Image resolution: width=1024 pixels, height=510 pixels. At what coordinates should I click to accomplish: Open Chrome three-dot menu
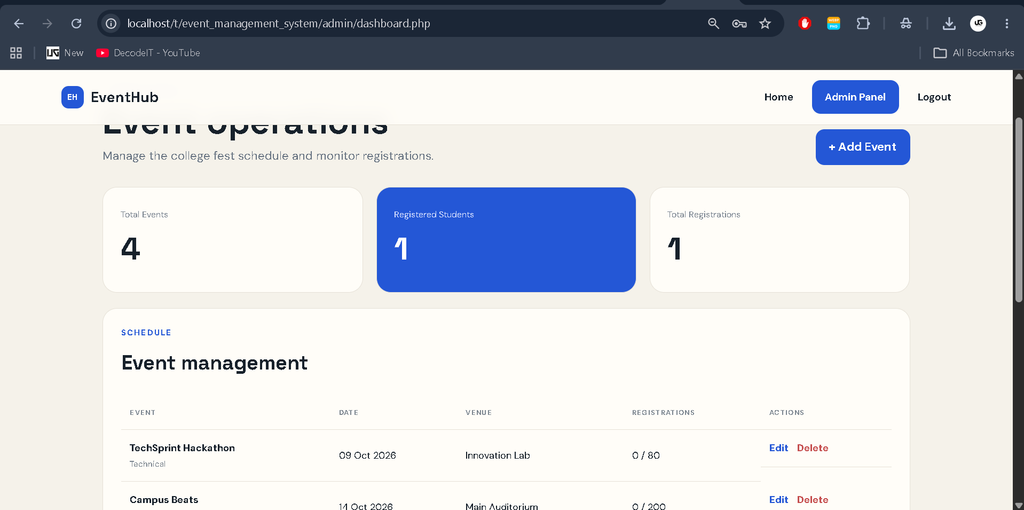tap(1006, 24)
